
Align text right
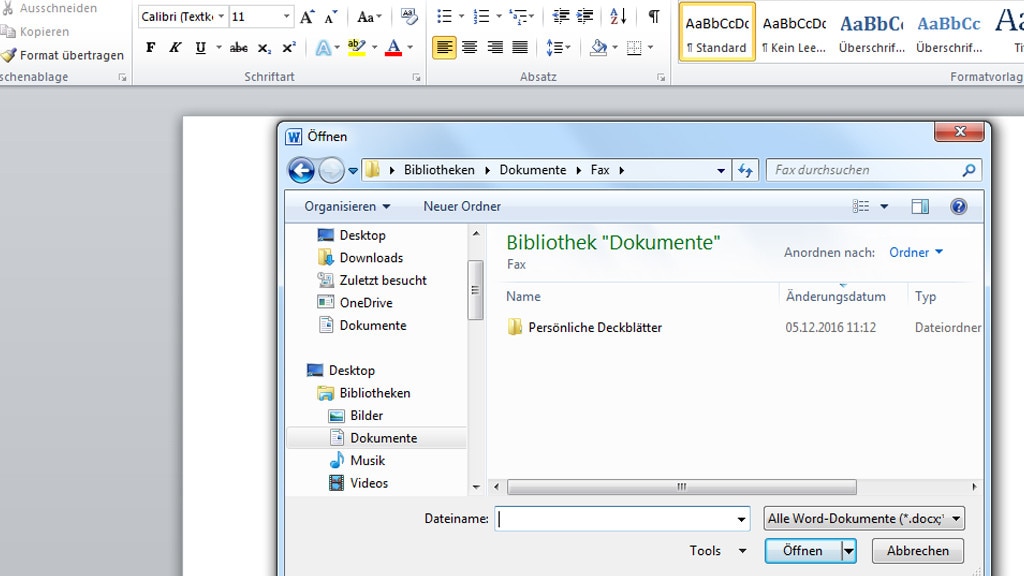coord(495,48)
